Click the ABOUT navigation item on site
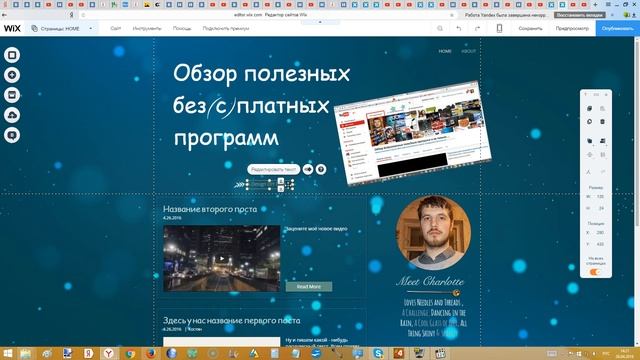The width and height of the screenshot is (640, 360). coord(469,51)
